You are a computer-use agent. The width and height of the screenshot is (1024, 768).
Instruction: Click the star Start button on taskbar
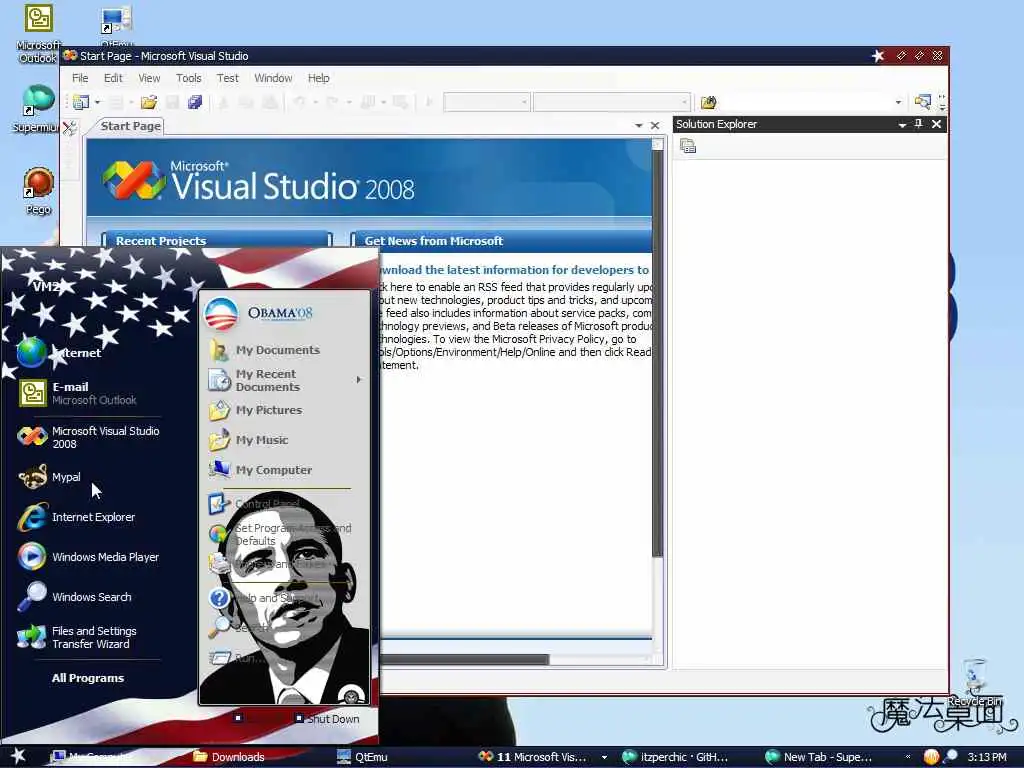[x=18, y=756]
